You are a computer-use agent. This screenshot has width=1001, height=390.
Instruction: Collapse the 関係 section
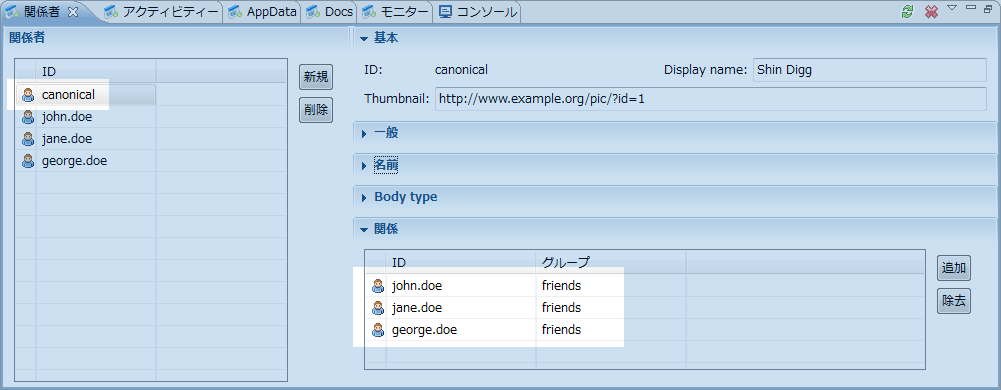[365, 229]
